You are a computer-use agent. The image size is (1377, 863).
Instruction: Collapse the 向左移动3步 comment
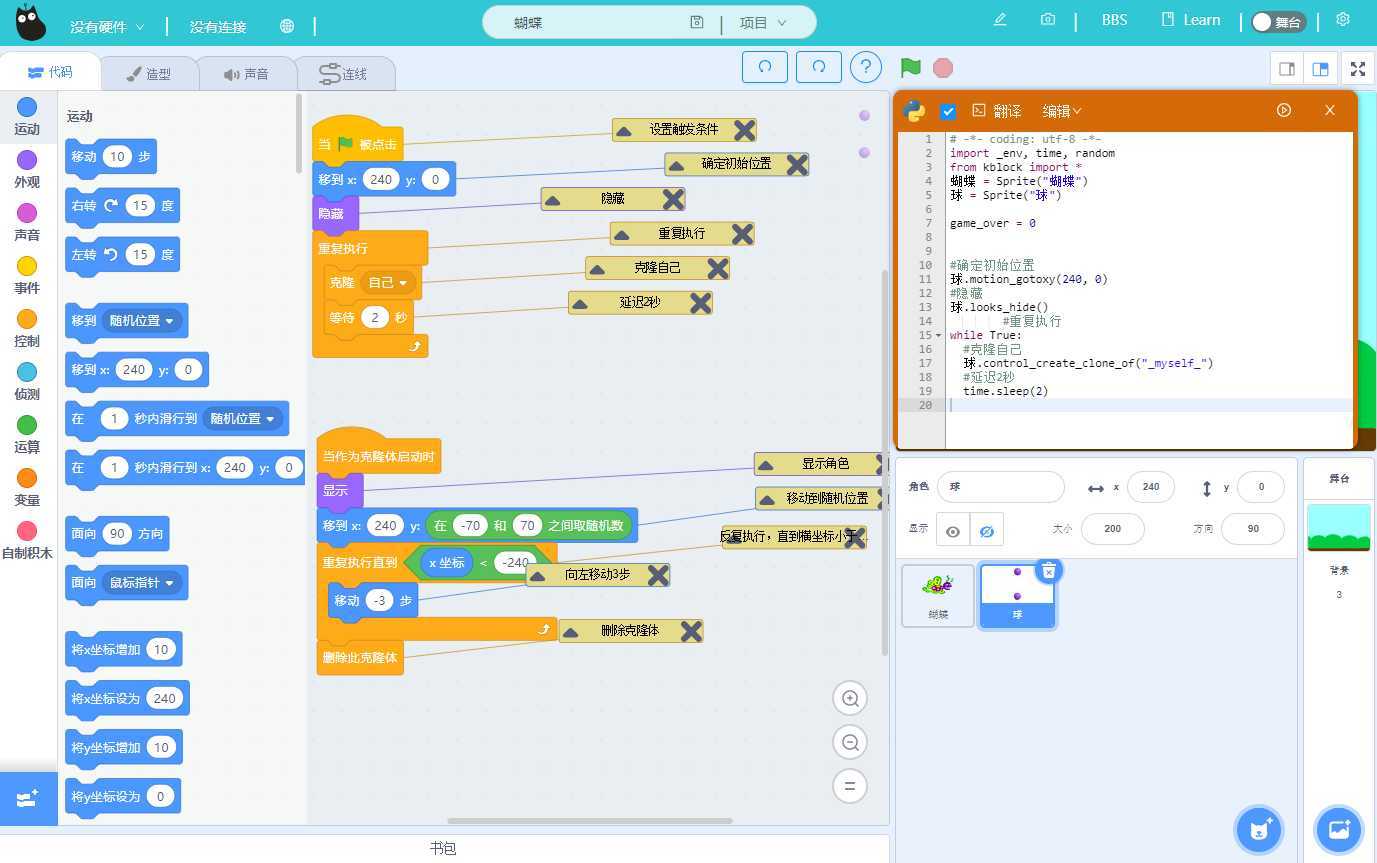click(538, 575)
